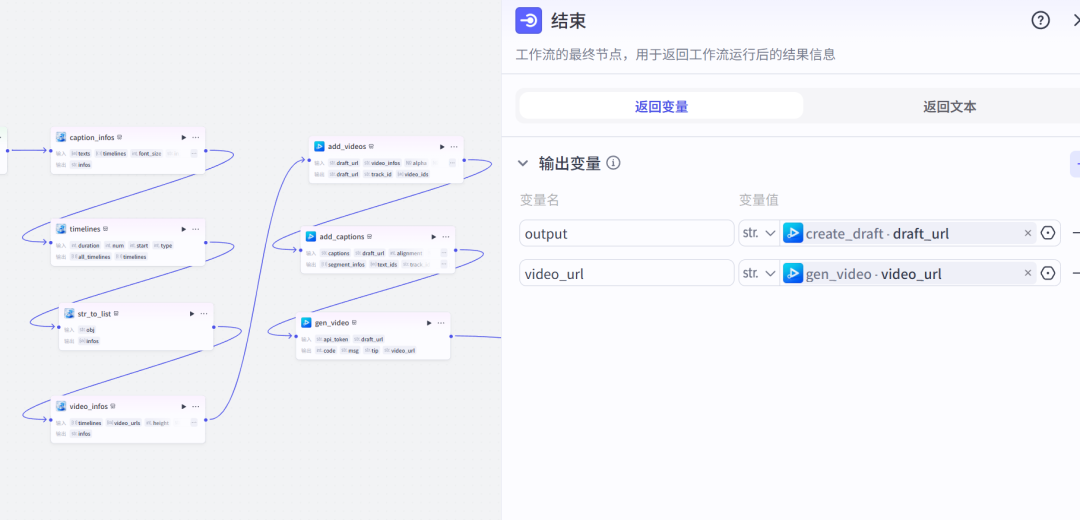
Task: Open more options for caption_infos node
Action: point(196,137)
